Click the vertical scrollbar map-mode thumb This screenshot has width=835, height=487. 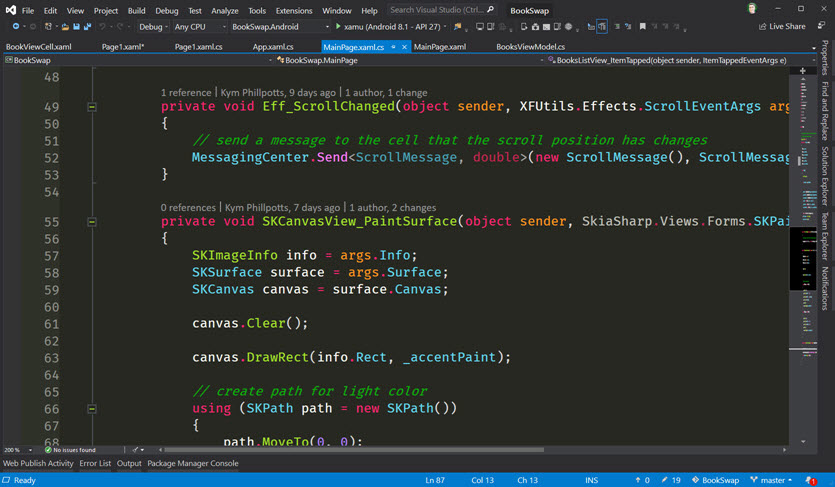(803, 259)
